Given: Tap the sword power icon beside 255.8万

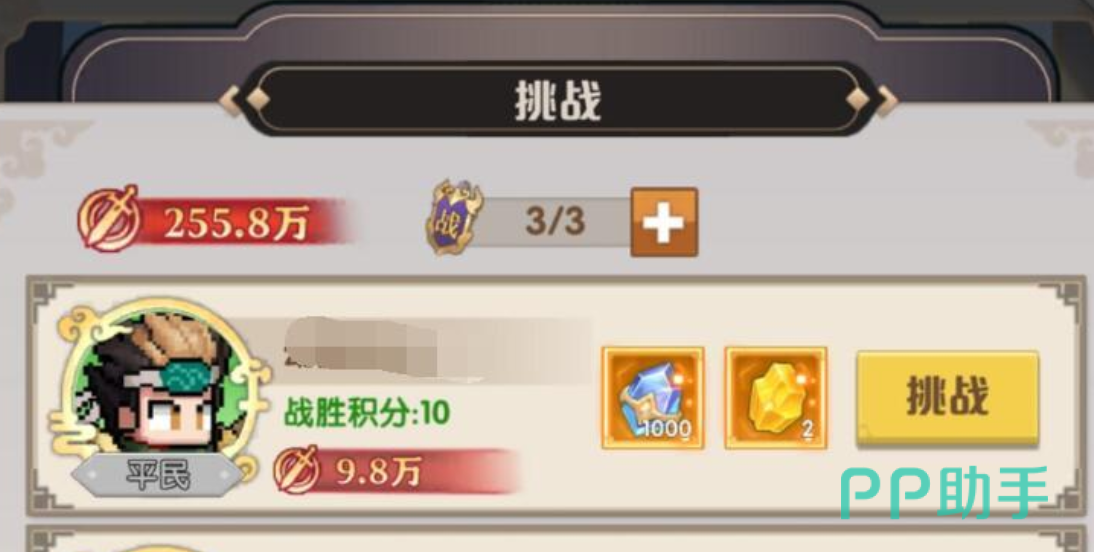Looking at the screenshot, I should coord(109,218).
